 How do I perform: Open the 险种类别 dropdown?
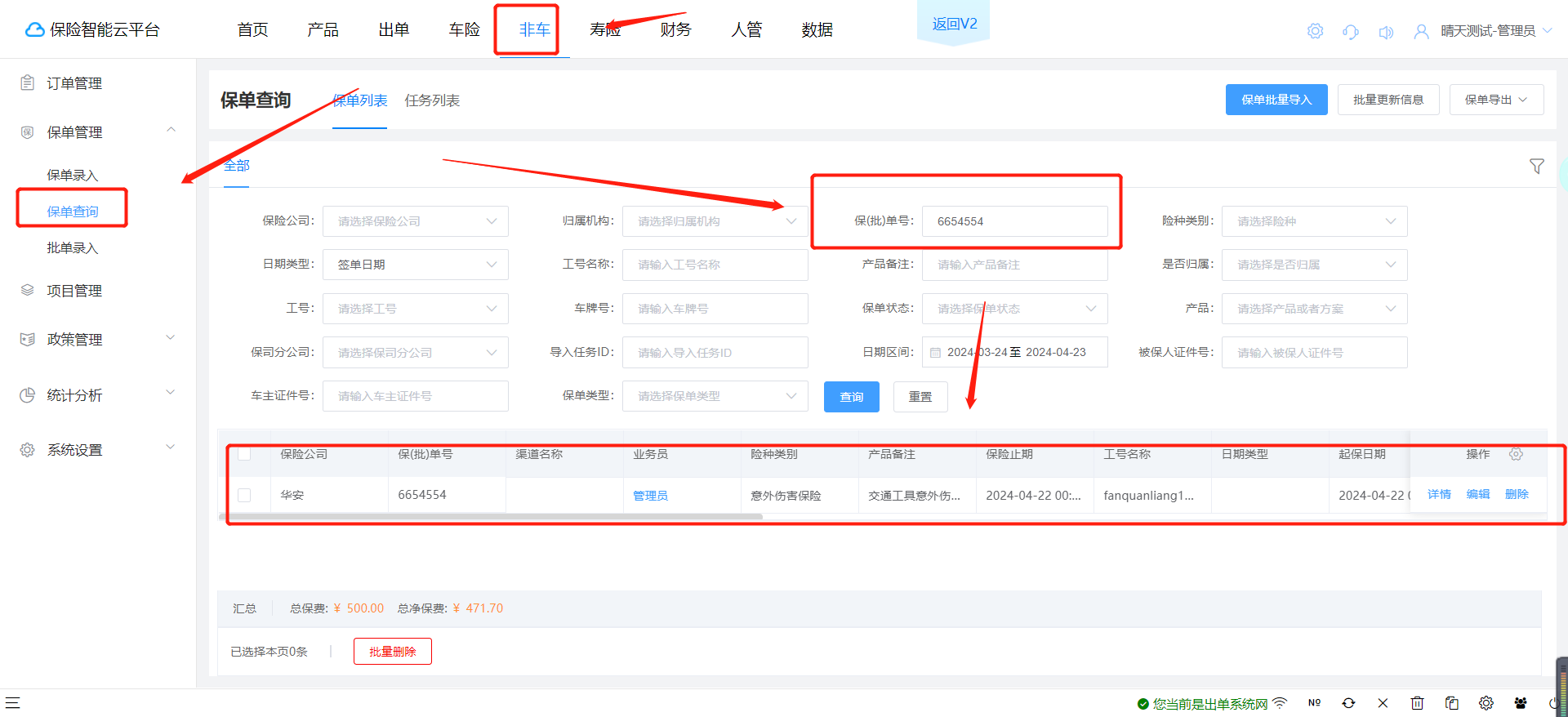point(1315,221)
